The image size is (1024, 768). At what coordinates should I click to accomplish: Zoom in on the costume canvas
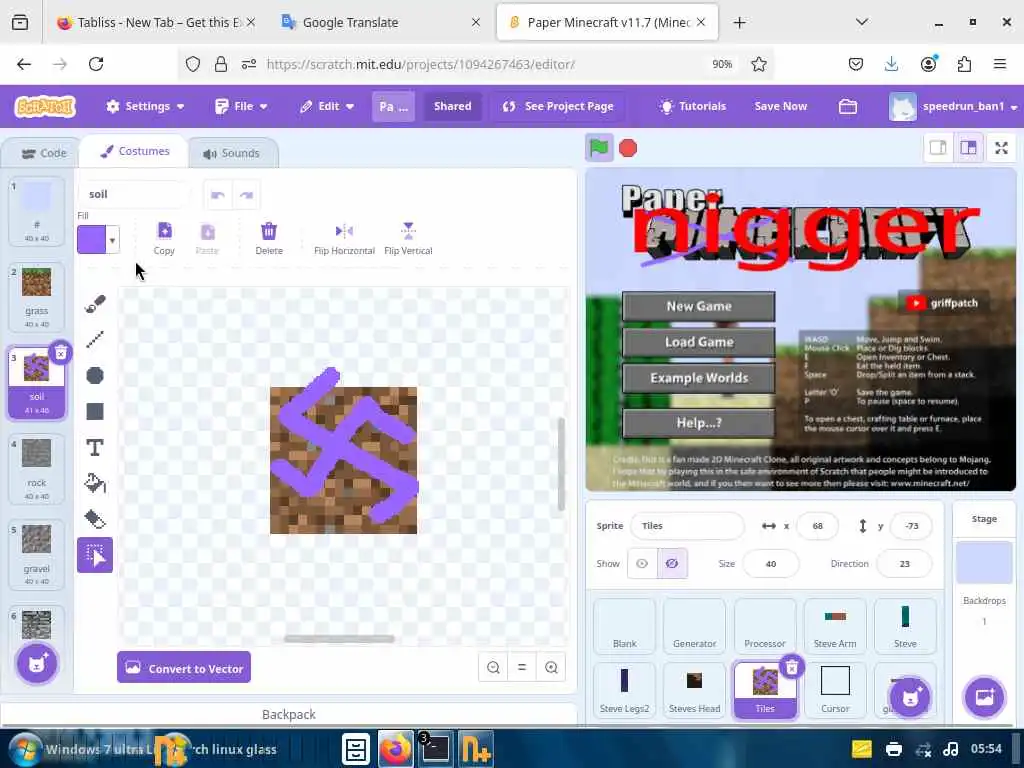(x=551, y=667)
